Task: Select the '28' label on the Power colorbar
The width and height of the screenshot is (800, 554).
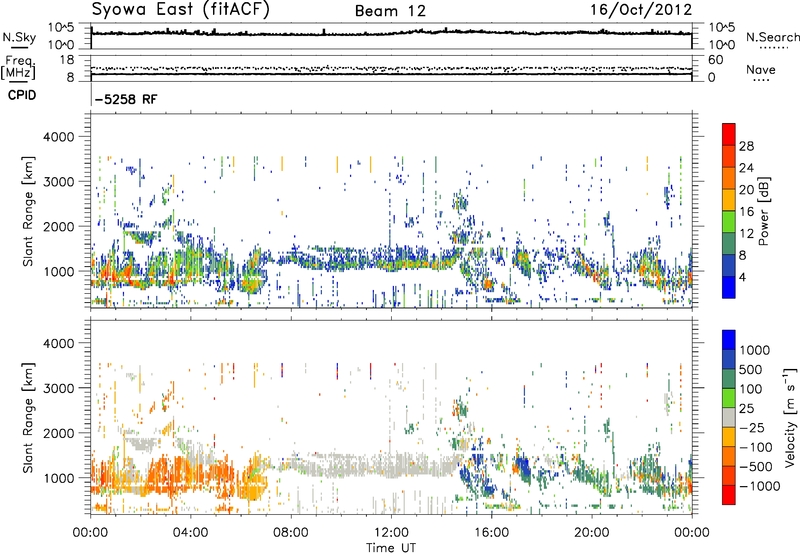Action: click(746, 146)
